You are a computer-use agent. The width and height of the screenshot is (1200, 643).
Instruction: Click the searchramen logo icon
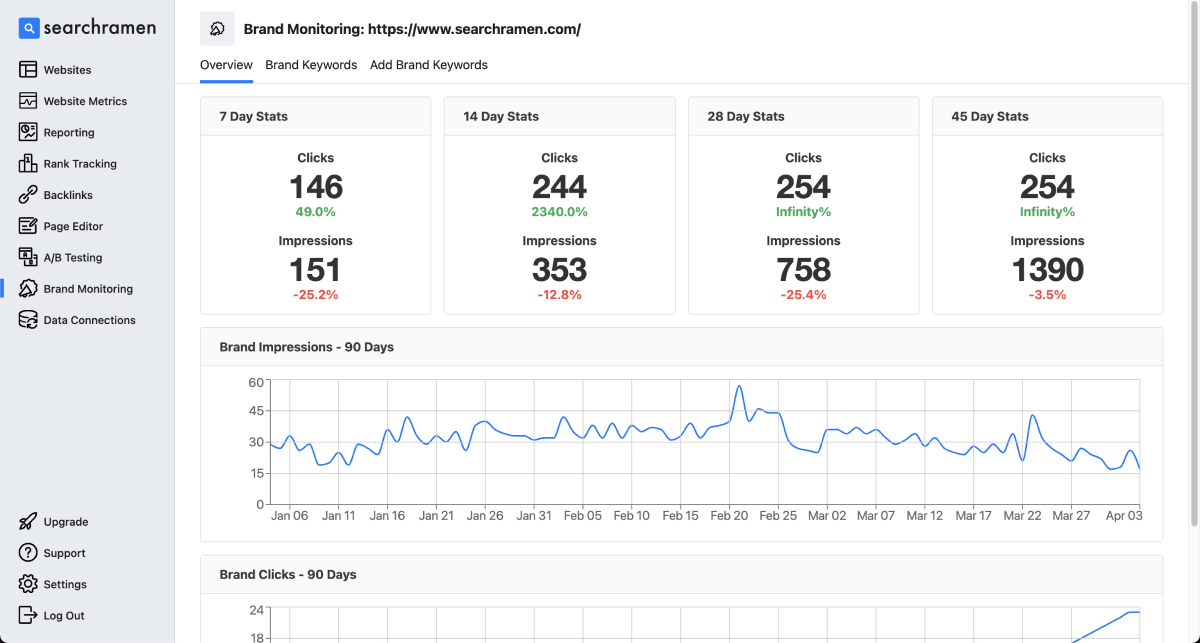[x=29, y=28]
